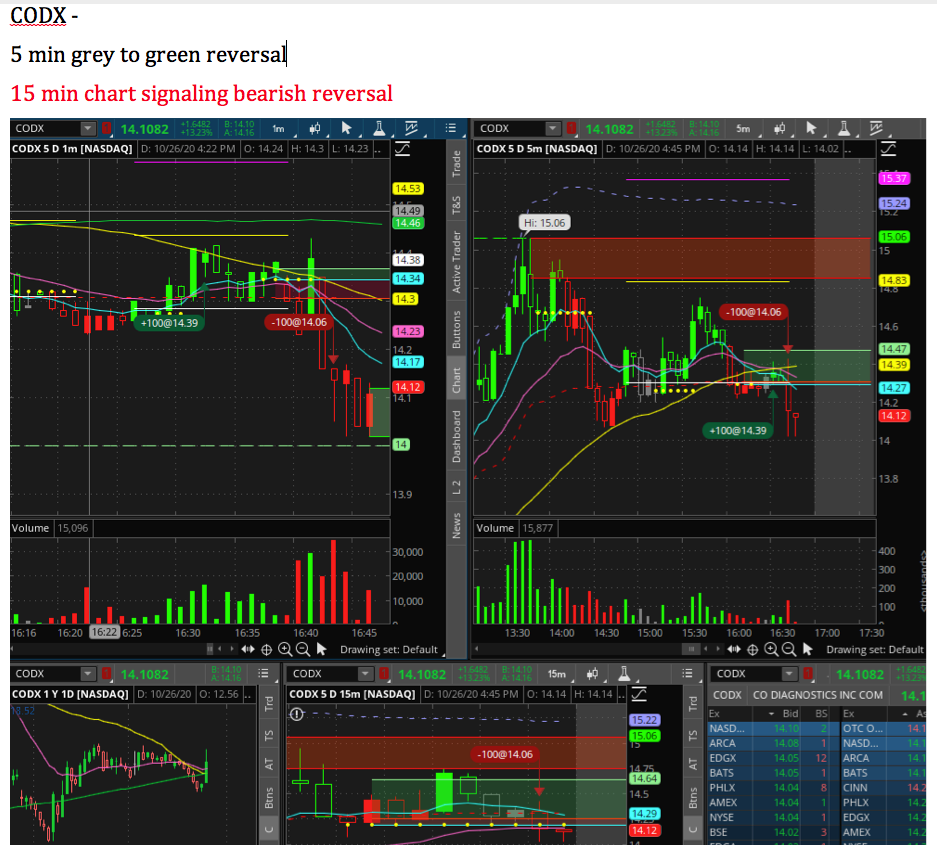Image resolution: width=937 pixels, height=845 pixels.
Task: Click zoom in magnifier under 1m chart
Action: pyautogui.click(x=285, y=650)
